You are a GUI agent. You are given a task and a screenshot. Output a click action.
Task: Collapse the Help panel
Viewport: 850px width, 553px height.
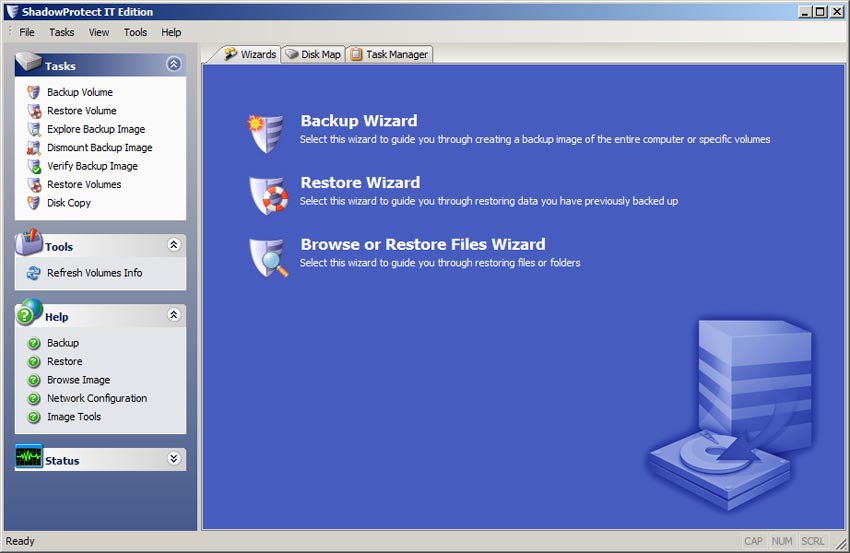tap(173, 314)
